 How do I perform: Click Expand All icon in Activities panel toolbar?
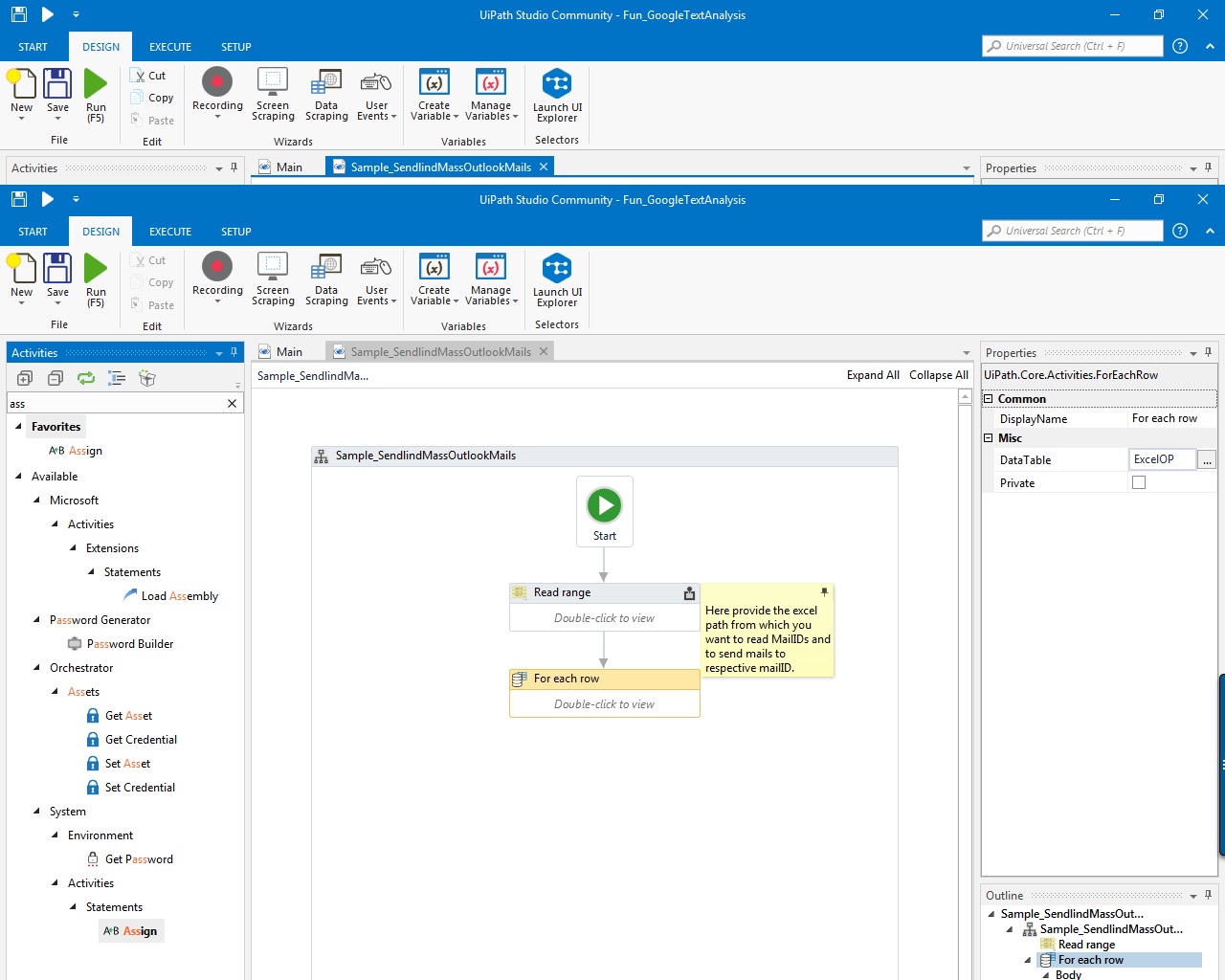point(25,378)
